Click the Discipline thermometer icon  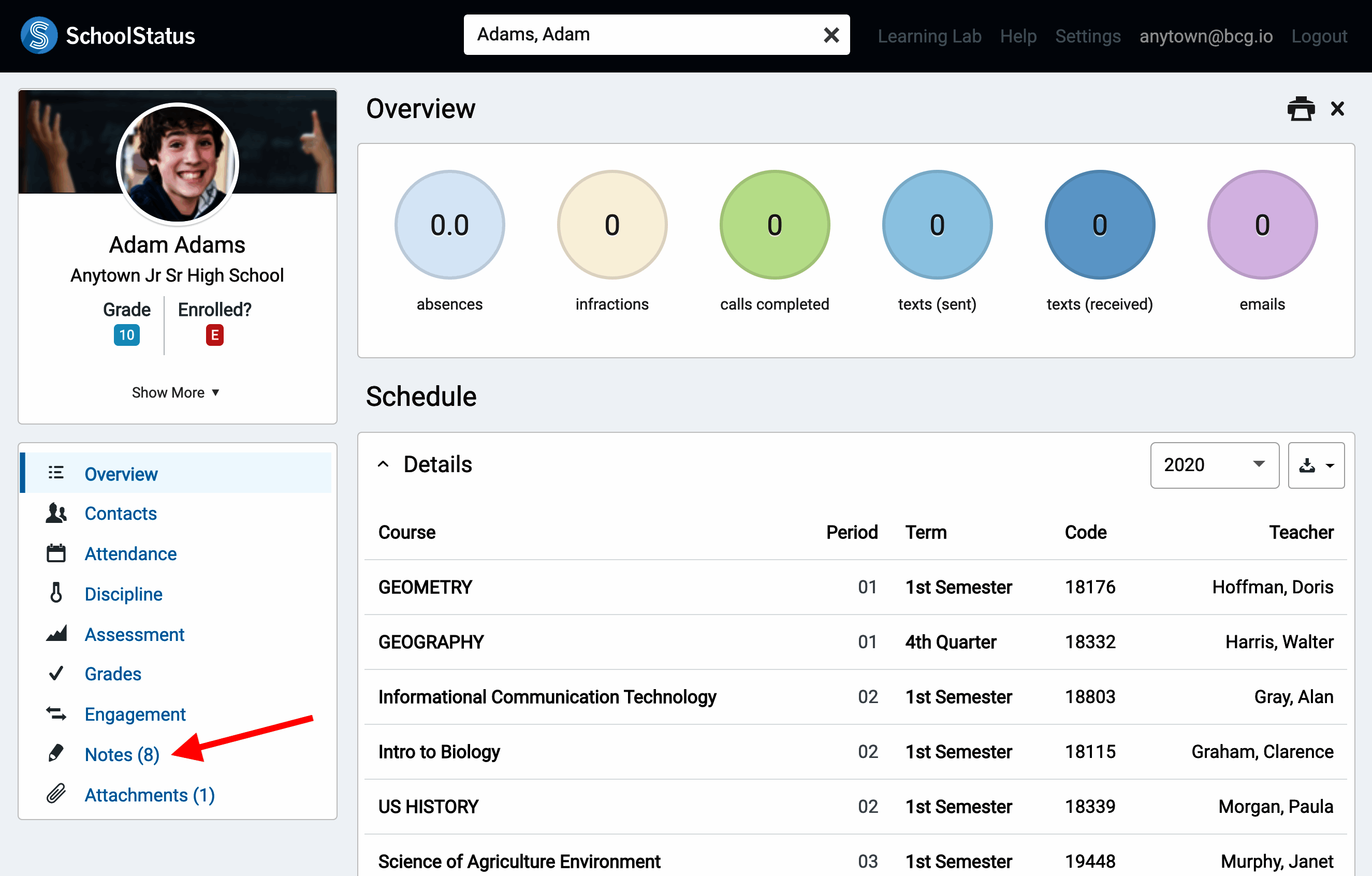point(56,593)
